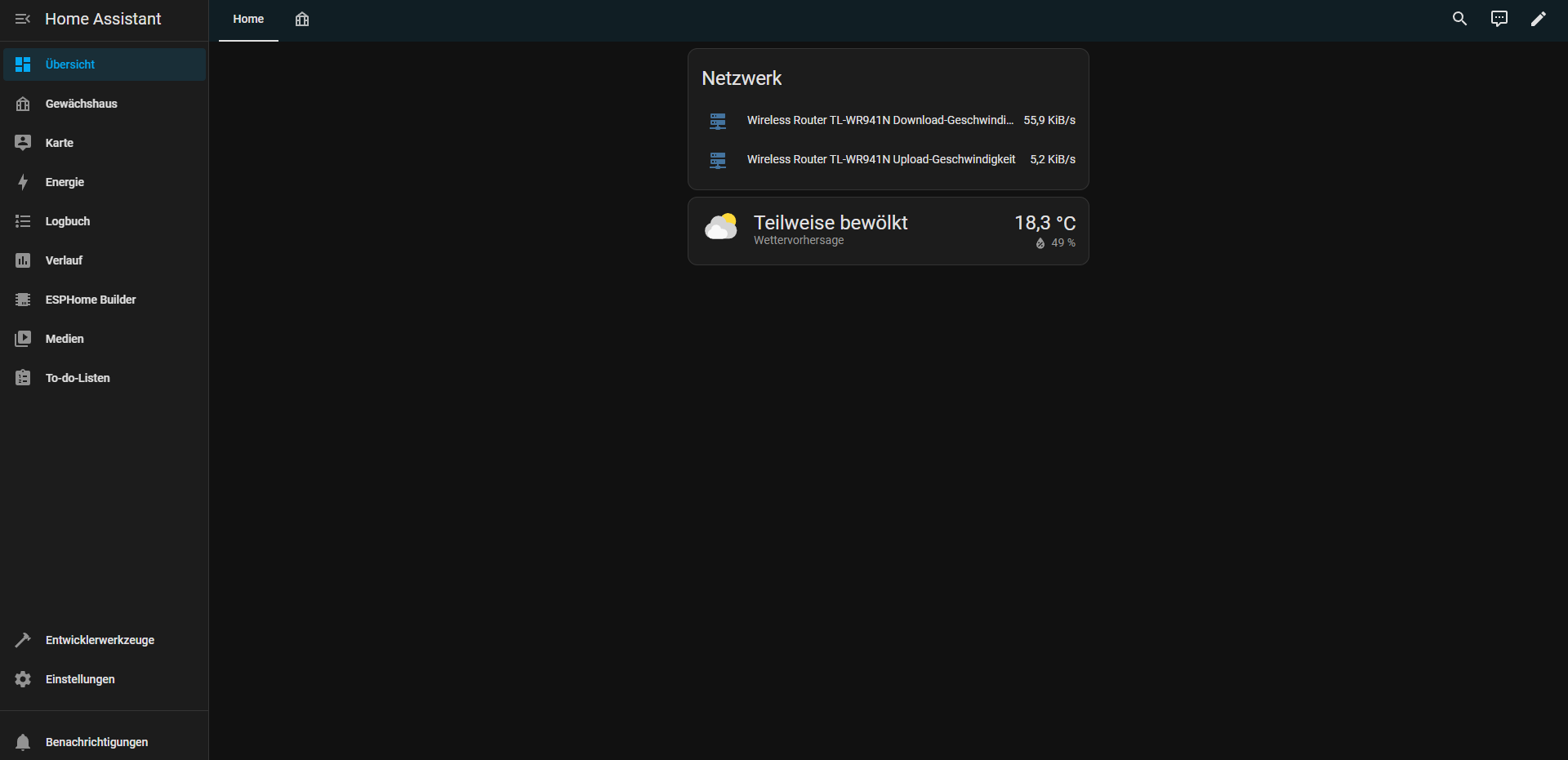Select the Home tab

(248, 20)
